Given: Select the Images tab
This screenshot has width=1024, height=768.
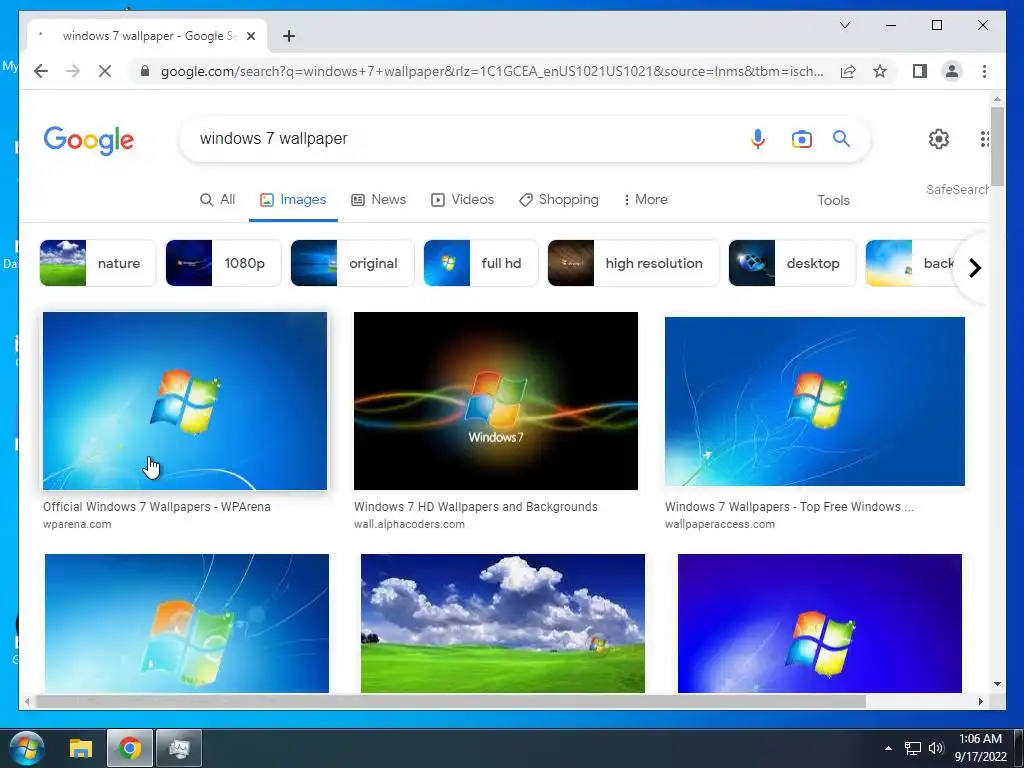Looking at the screenshot, I should point(293,200).
